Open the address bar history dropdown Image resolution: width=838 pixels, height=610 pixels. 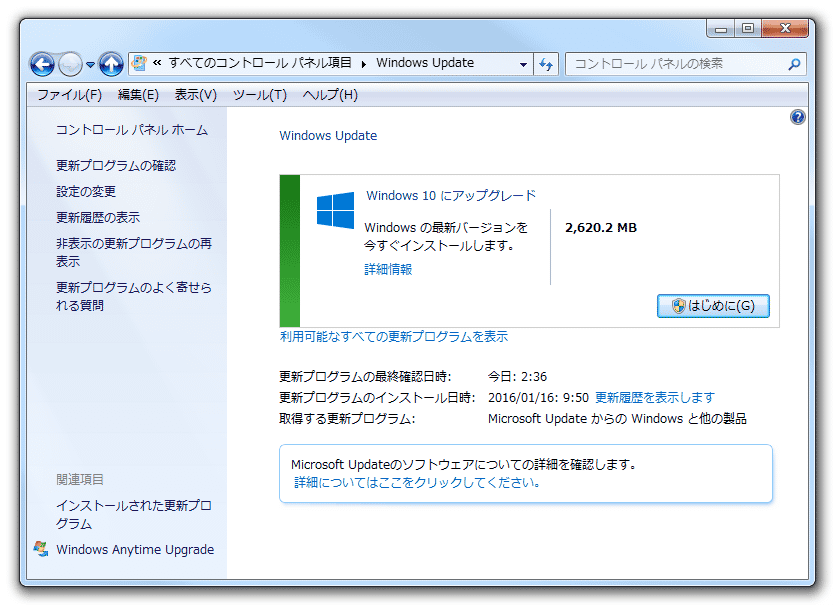(x=523, y=64)
